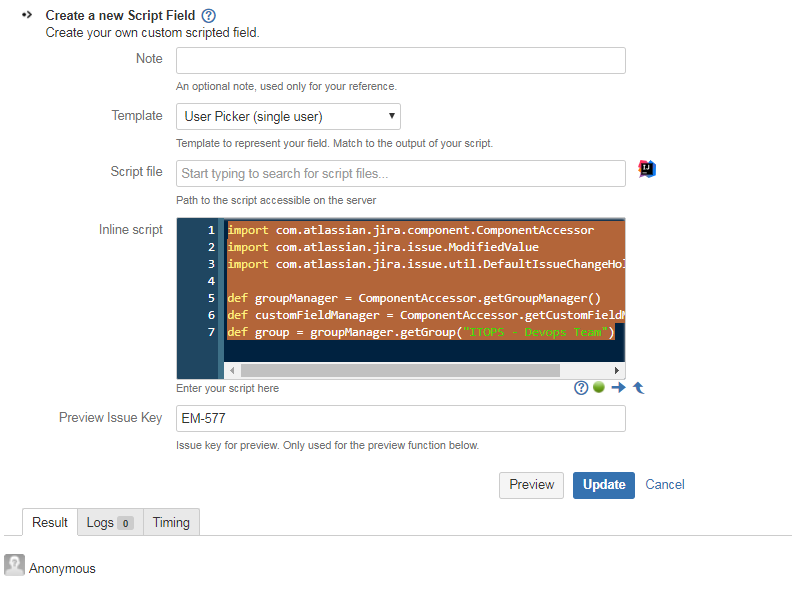Click the blue right arrow icon below editor
This screenshot has height=592, width=792.
(x=618, y=387)
